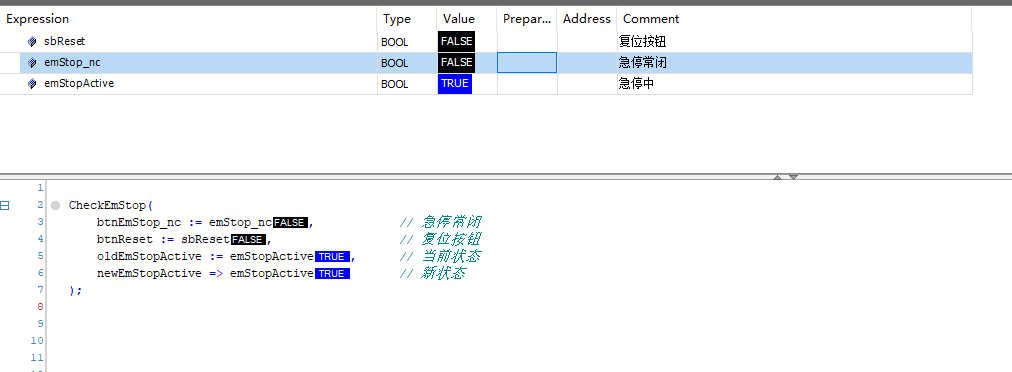Viewport: 1012px width, 372px height.
Task: Click line number 10 in gutter
Action: coord(37,340)
